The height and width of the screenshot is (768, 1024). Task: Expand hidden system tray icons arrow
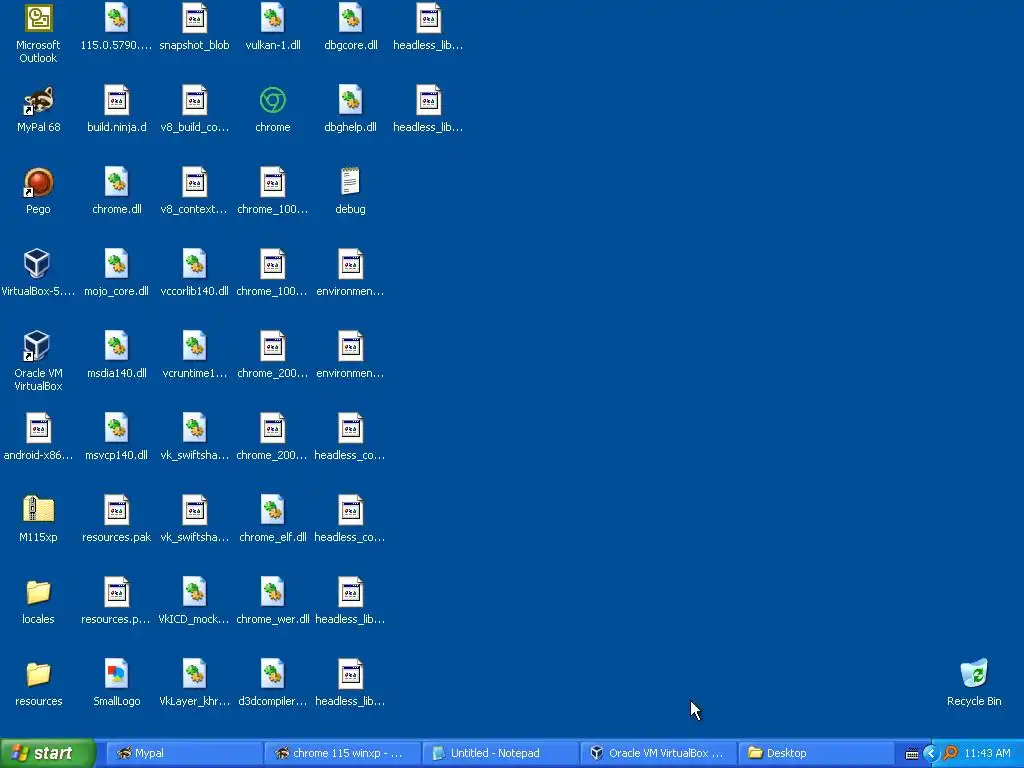(x=931, y=754)
